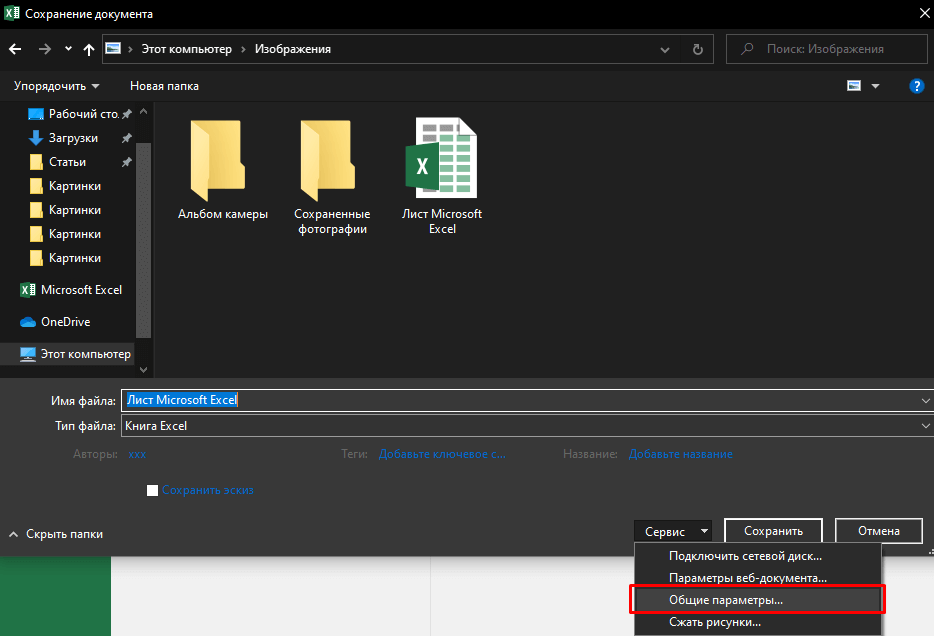Change view layout icon in toolbar

(x=855, y=86)
